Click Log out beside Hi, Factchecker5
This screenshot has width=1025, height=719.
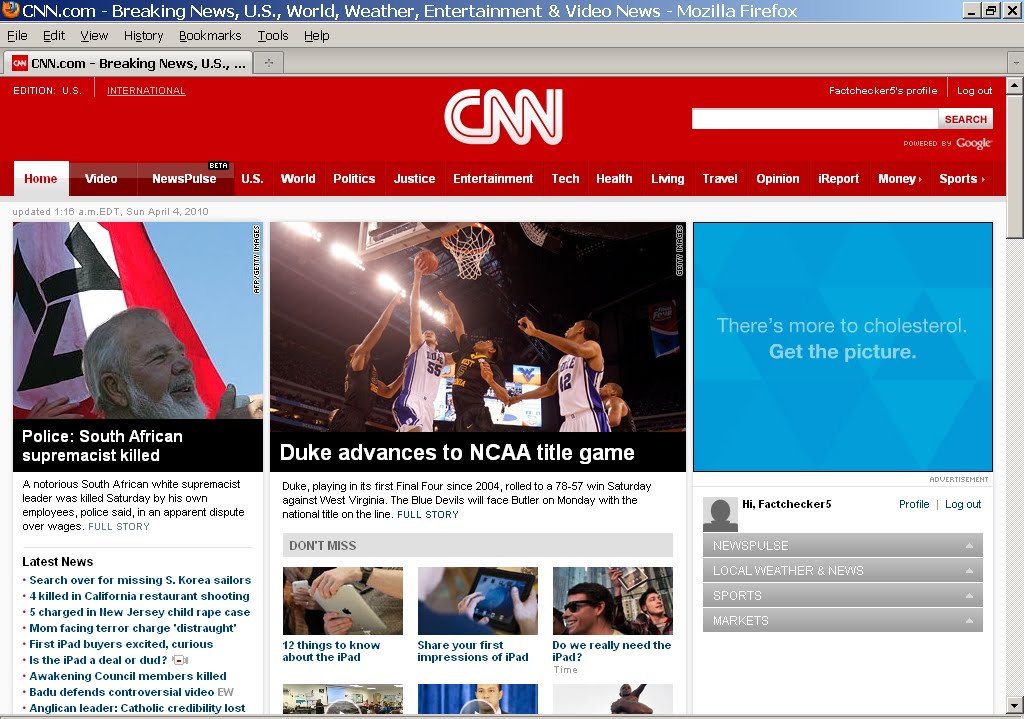click(963, 504)
